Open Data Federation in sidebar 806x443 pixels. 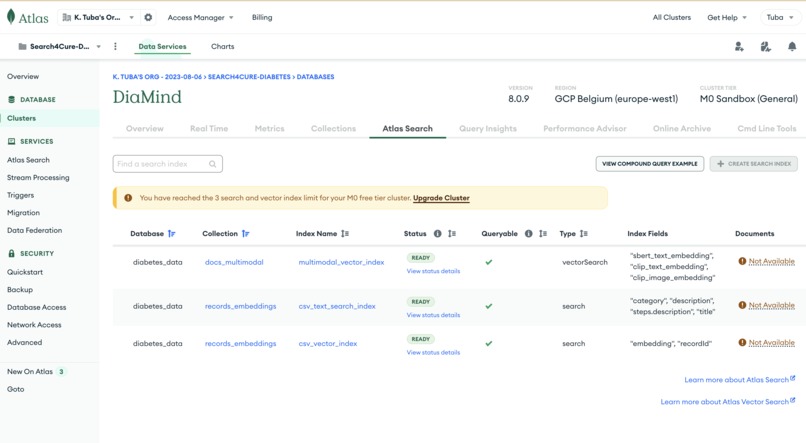(x=34, y=230)
